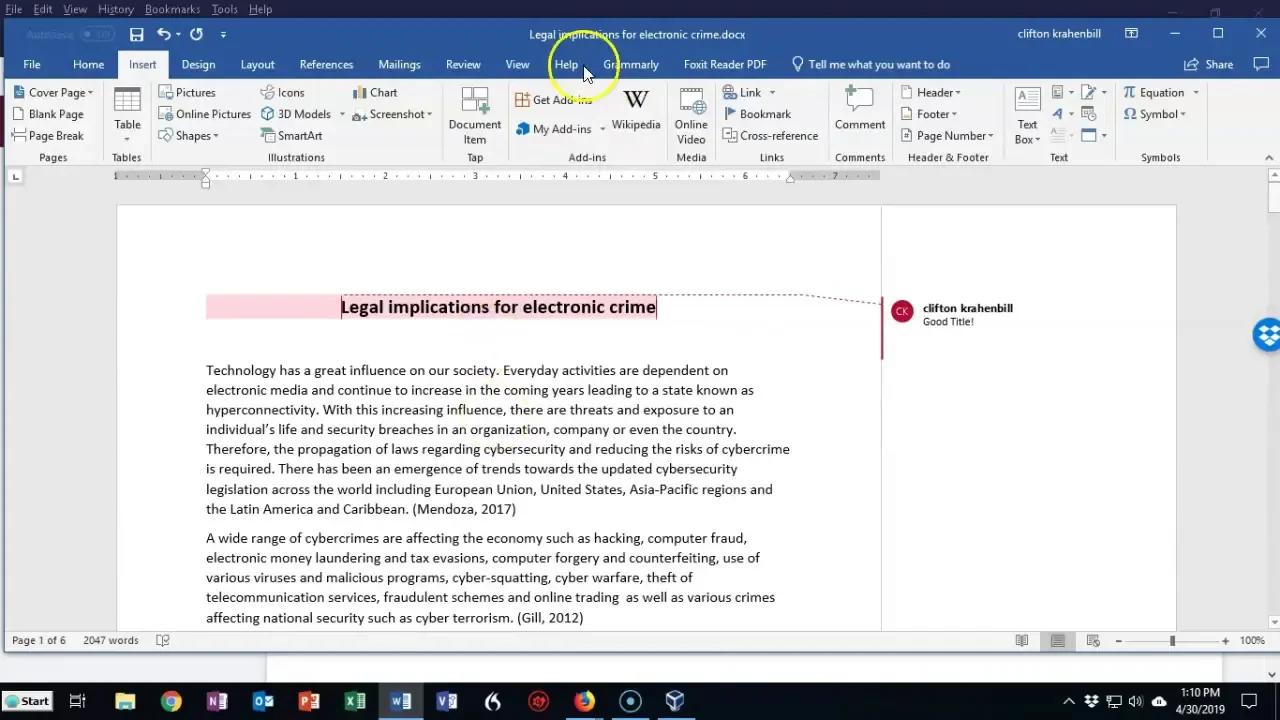
Task: Open the Mailings tab
Action: pos(399,64)
